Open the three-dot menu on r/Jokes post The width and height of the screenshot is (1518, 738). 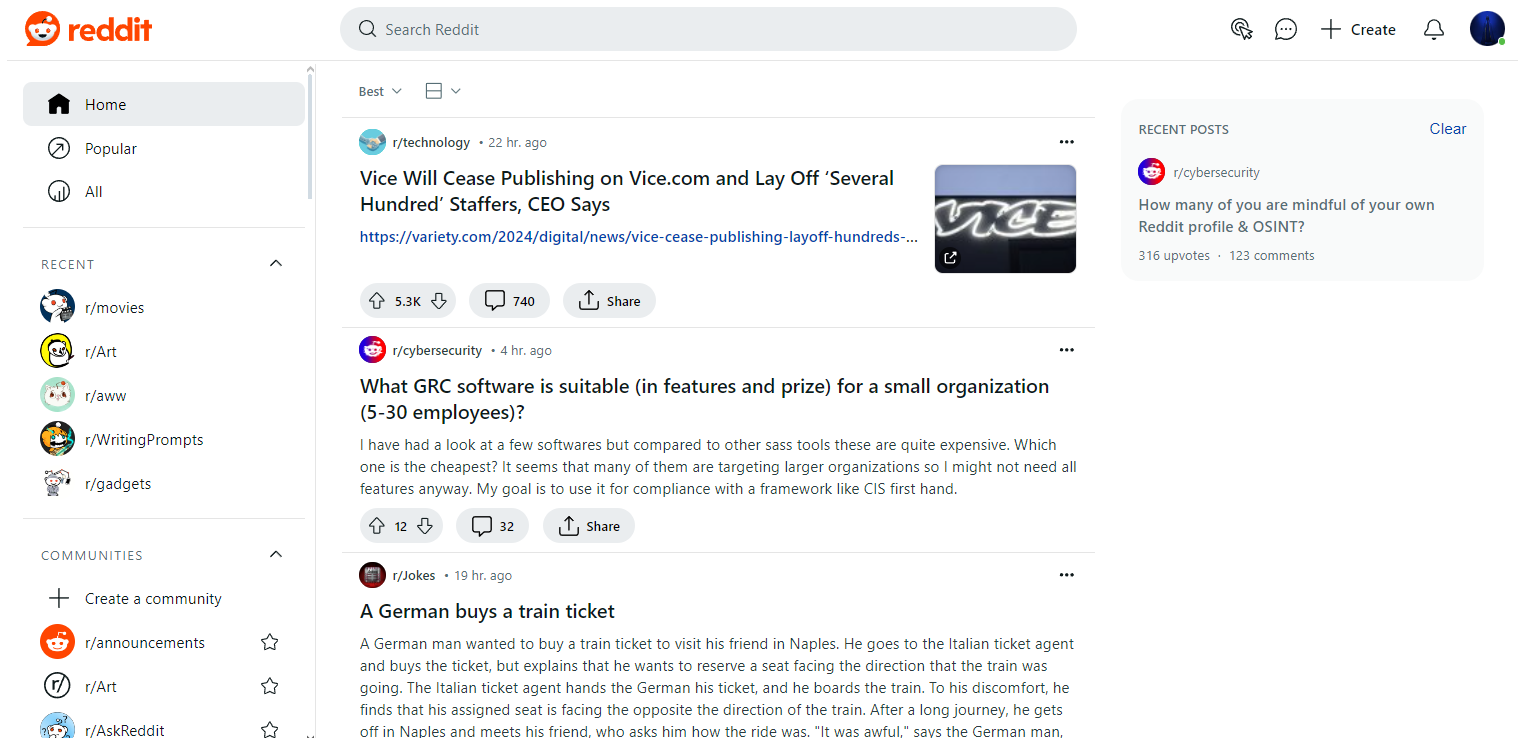[x=1066, y=575]
